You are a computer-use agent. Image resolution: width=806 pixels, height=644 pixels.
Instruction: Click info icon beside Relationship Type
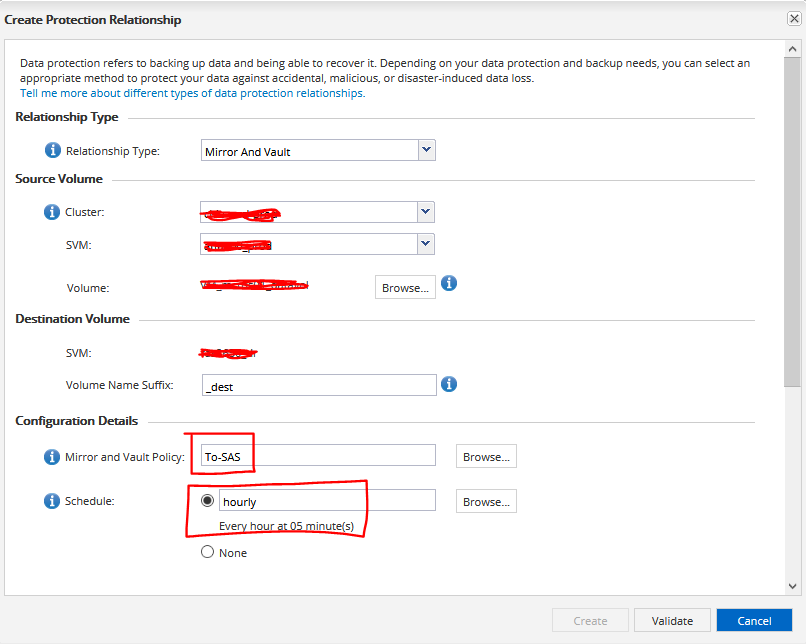[x=52, y=151]
